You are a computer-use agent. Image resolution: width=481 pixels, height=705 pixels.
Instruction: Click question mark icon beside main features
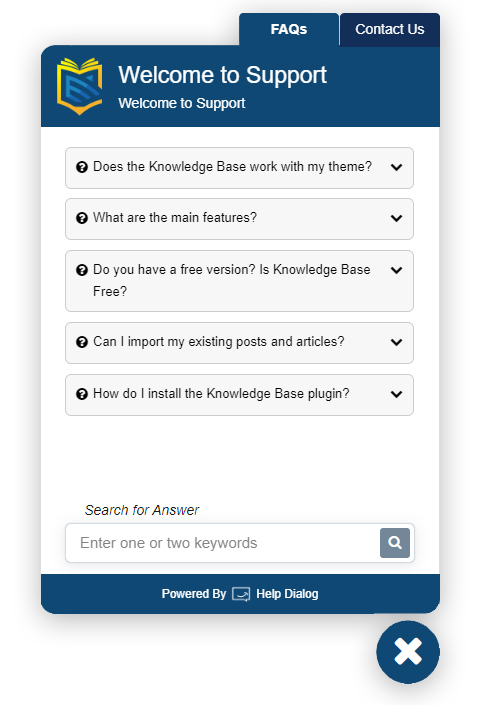coord(82,218)
